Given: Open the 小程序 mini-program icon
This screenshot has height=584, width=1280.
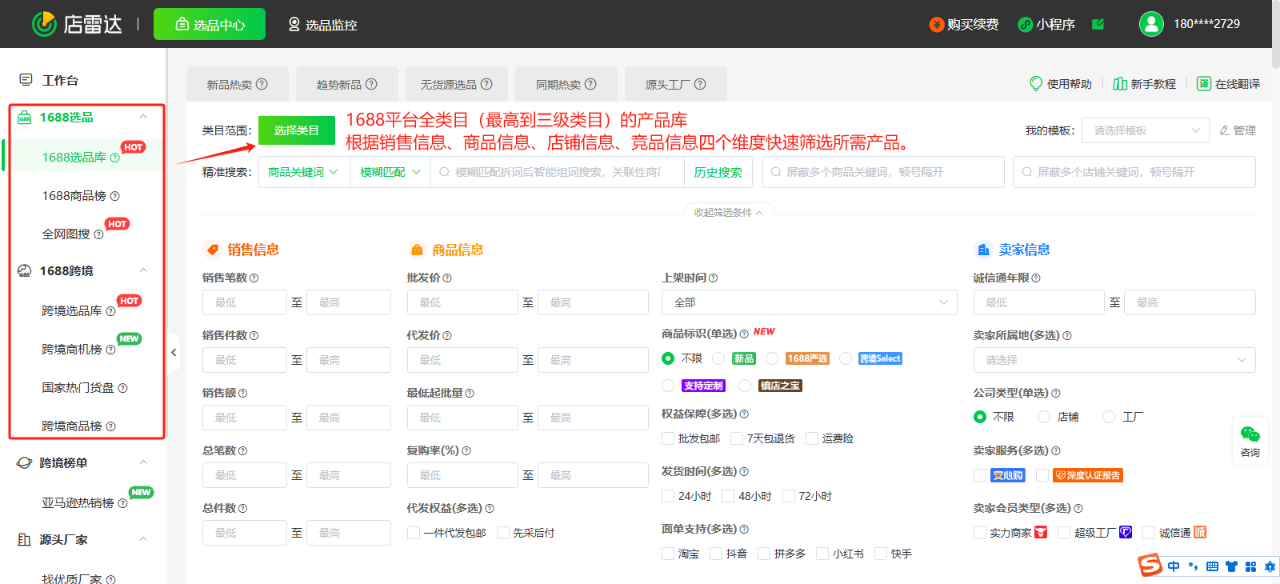Looking at the screenshot, I should (x=1025, y=24).
